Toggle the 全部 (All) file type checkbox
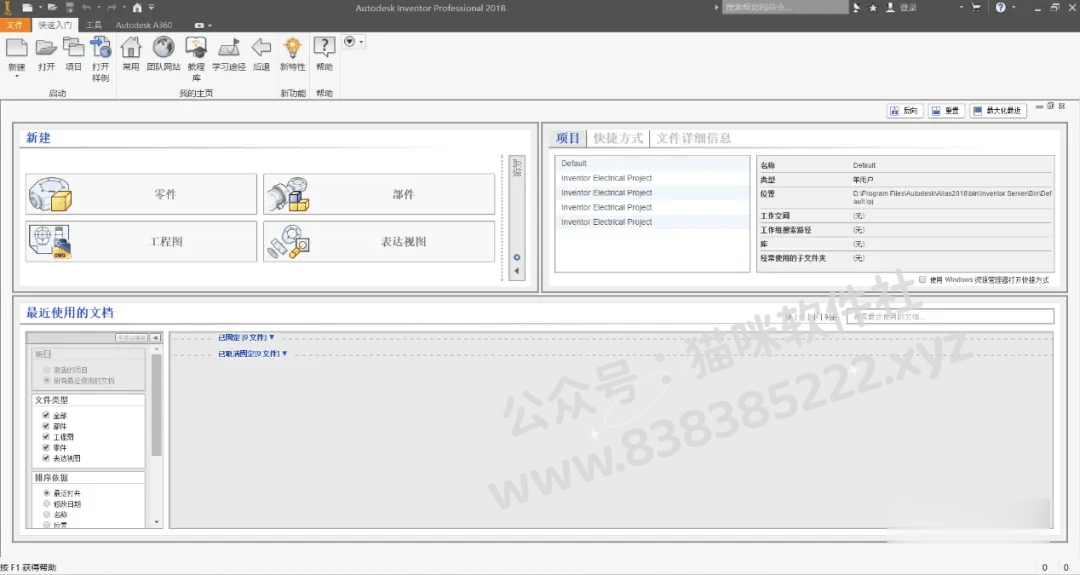The height and width of the screenshot is (575, 1080). point(46,415)
